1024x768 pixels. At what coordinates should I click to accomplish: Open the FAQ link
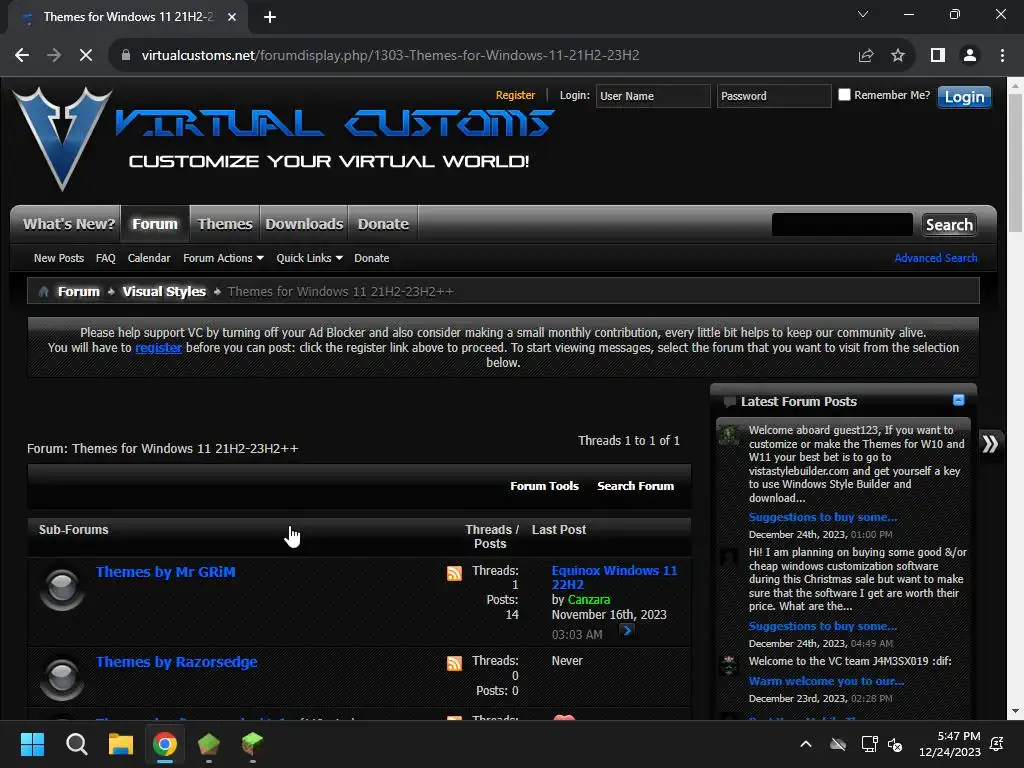[x=106, y=258]
